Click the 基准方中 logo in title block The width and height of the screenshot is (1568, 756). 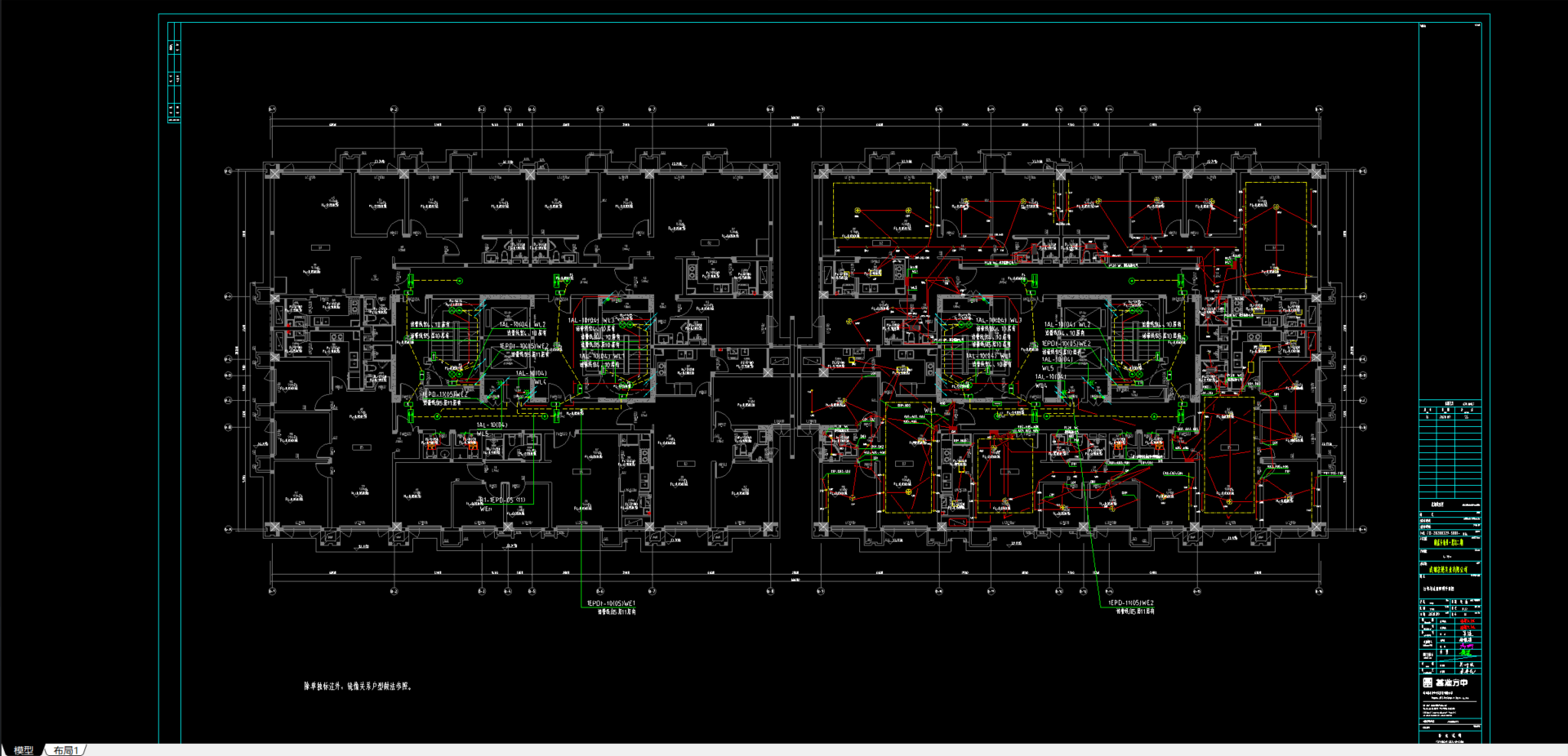[x=1445, y=683]
